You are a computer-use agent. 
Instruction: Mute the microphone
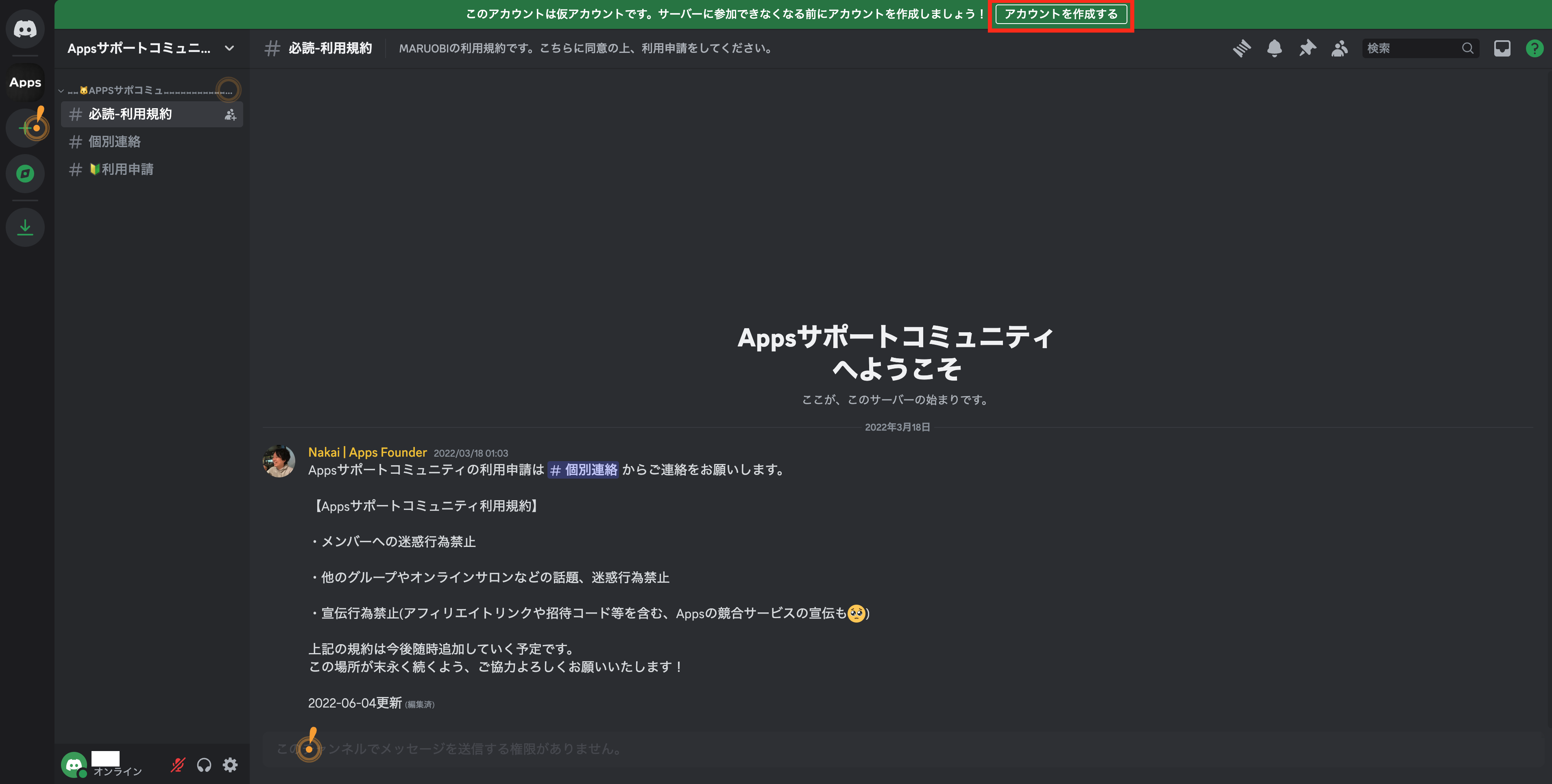pos(177,765)
